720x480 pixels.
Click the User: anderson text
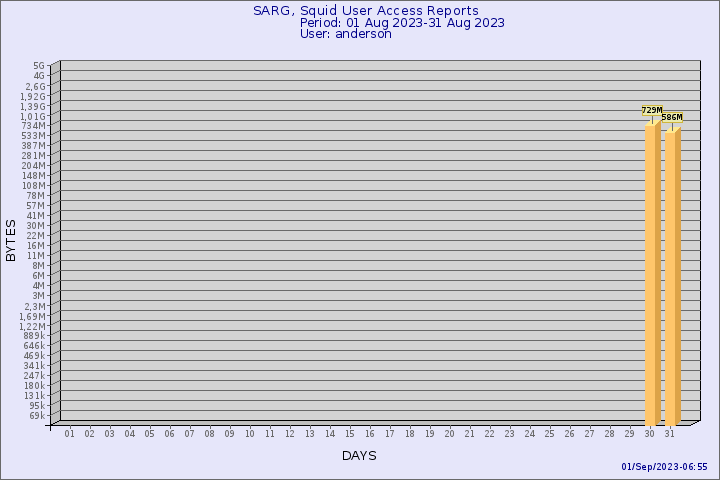(346, 34)
